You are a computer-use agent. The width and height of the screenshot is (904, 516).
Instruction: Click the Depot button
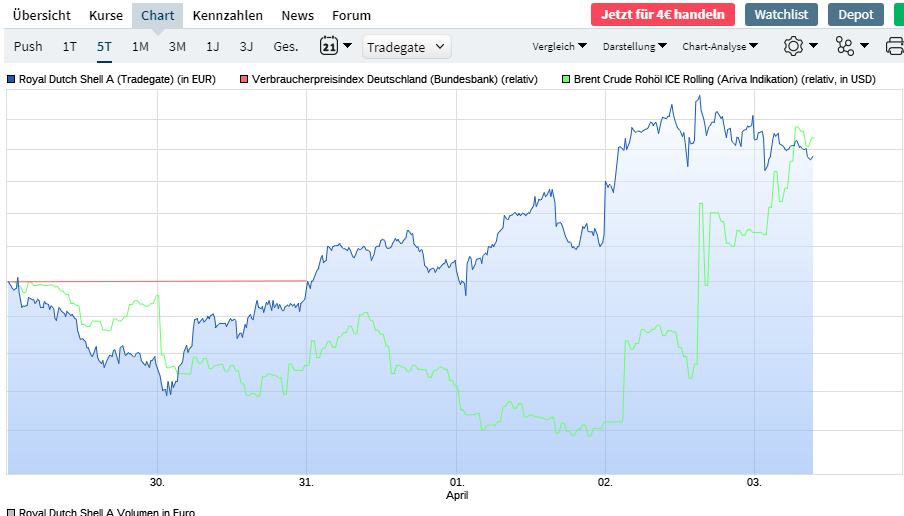[855, 14]
